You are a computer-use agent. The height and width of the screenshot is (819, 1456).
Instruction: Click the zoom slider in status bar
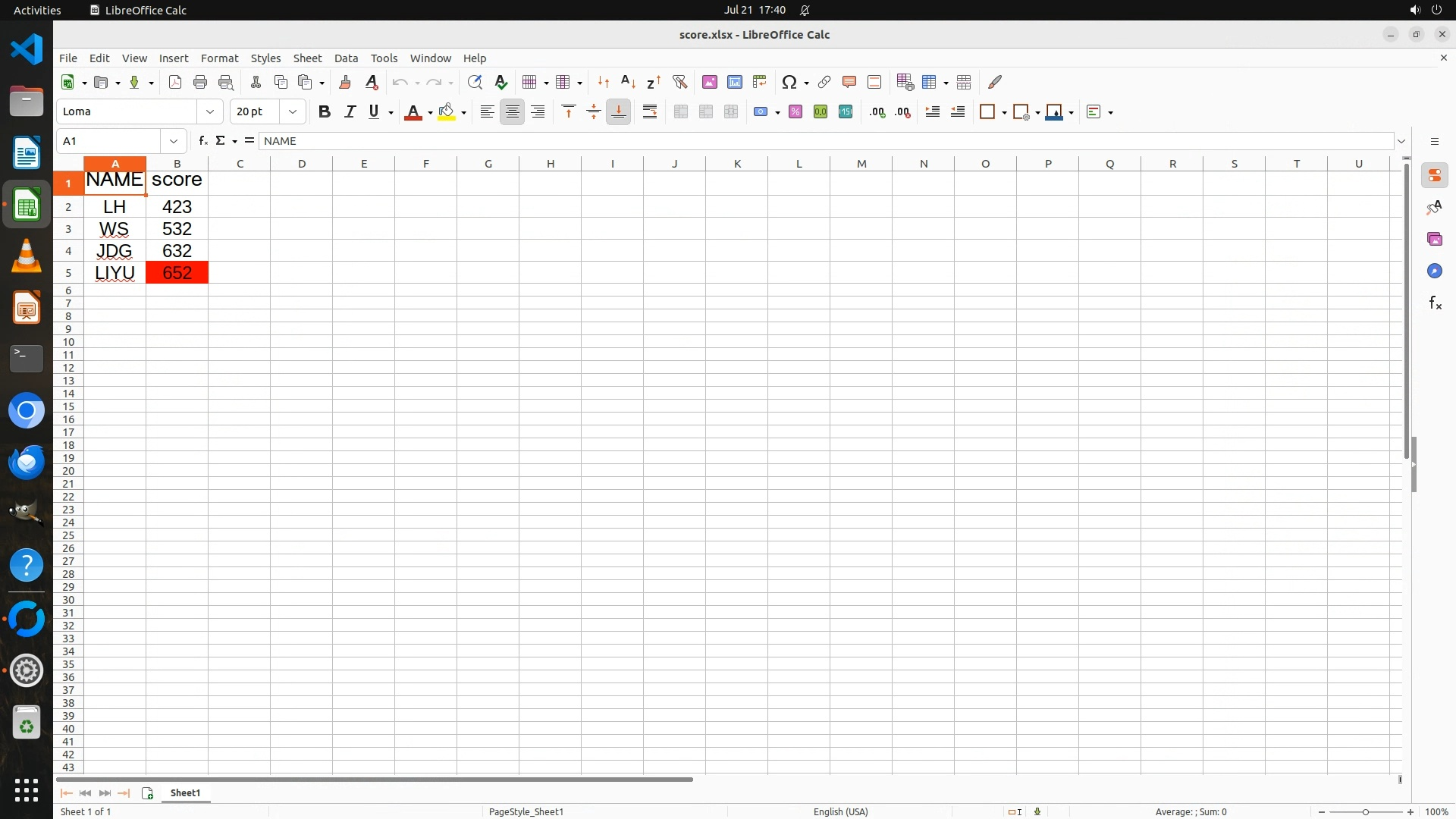[1366, 812]
